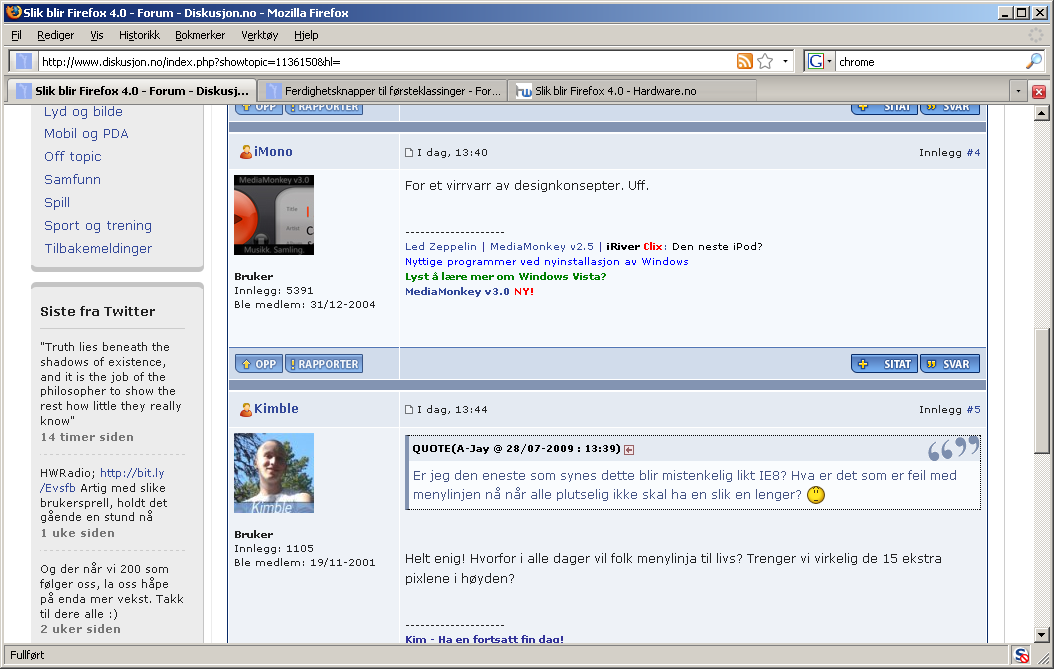1054x669 pixels.
Task: Open the Led Zeppelin signature link
Action: point(441,247)
